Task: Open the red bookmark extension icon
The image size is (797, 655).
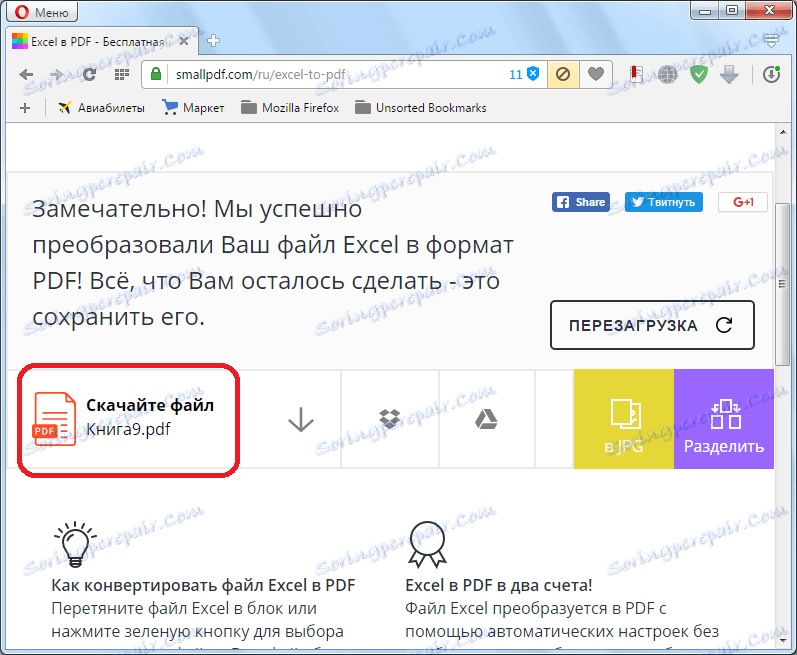Action: (x=636, y=75)
